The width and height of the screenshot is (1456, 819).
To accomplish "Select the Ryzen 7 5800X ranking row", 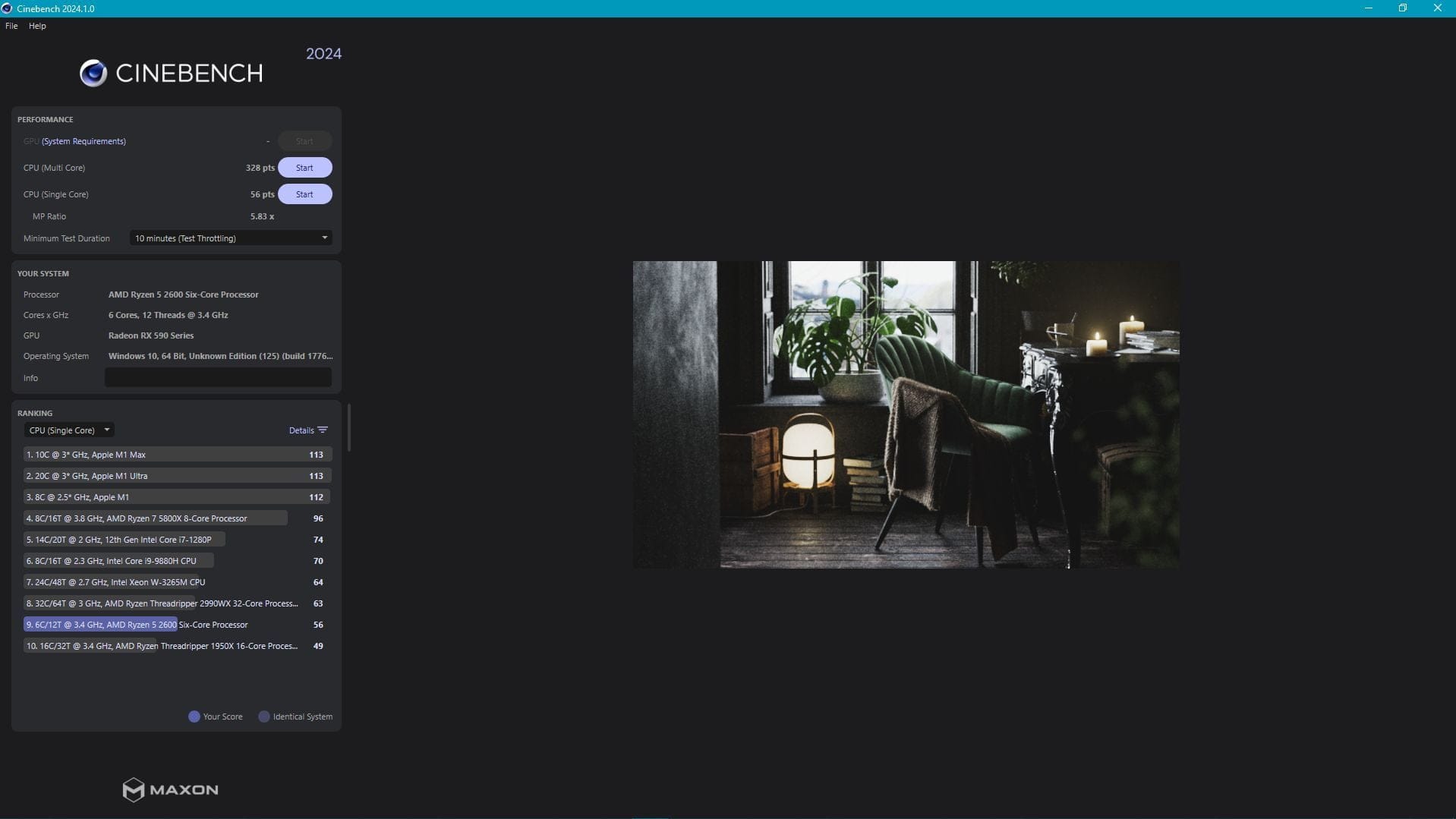I will 178,518.
